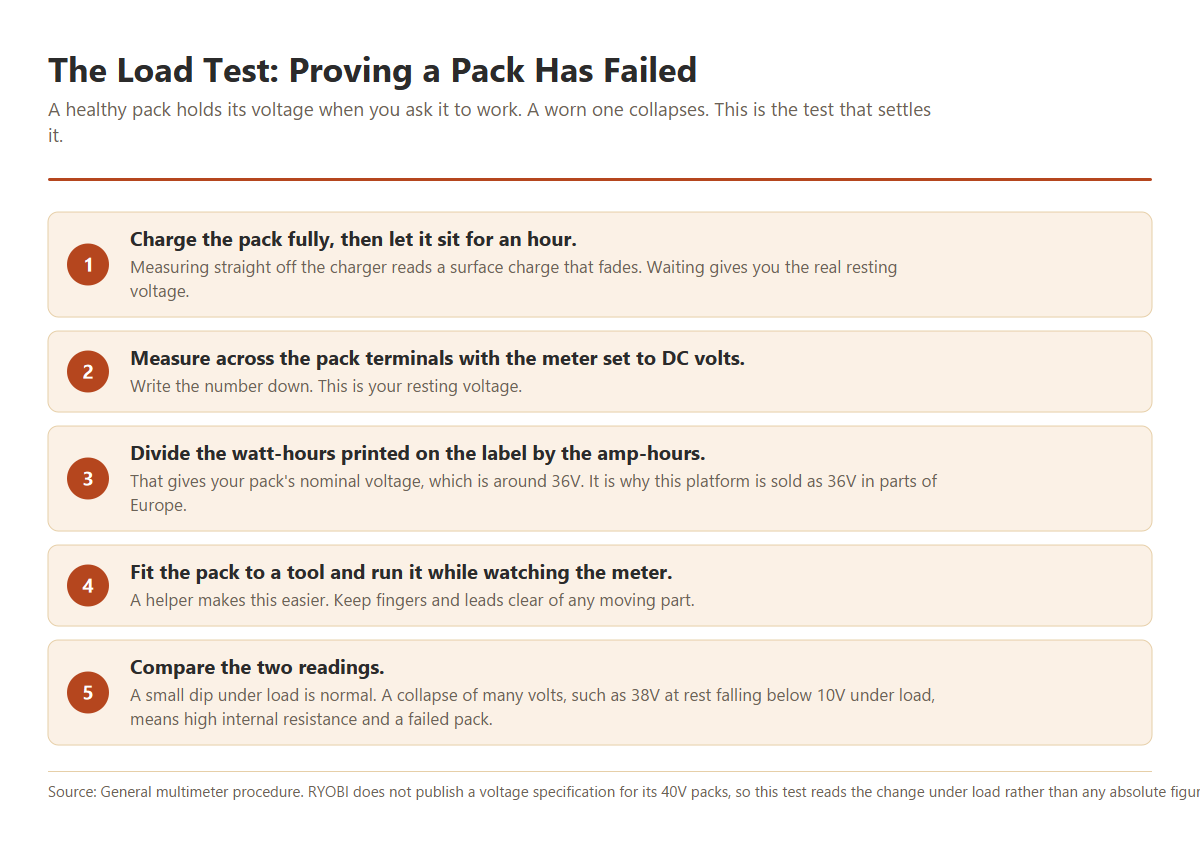Click the step 2 number badge

[88, 372]
